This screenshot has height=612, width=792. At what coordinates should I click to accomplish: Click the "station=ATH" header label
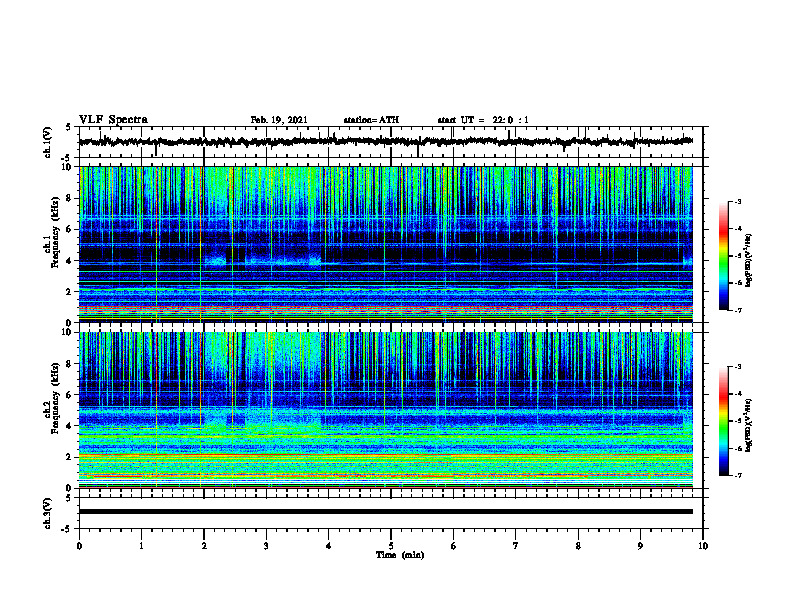point(371,120)
